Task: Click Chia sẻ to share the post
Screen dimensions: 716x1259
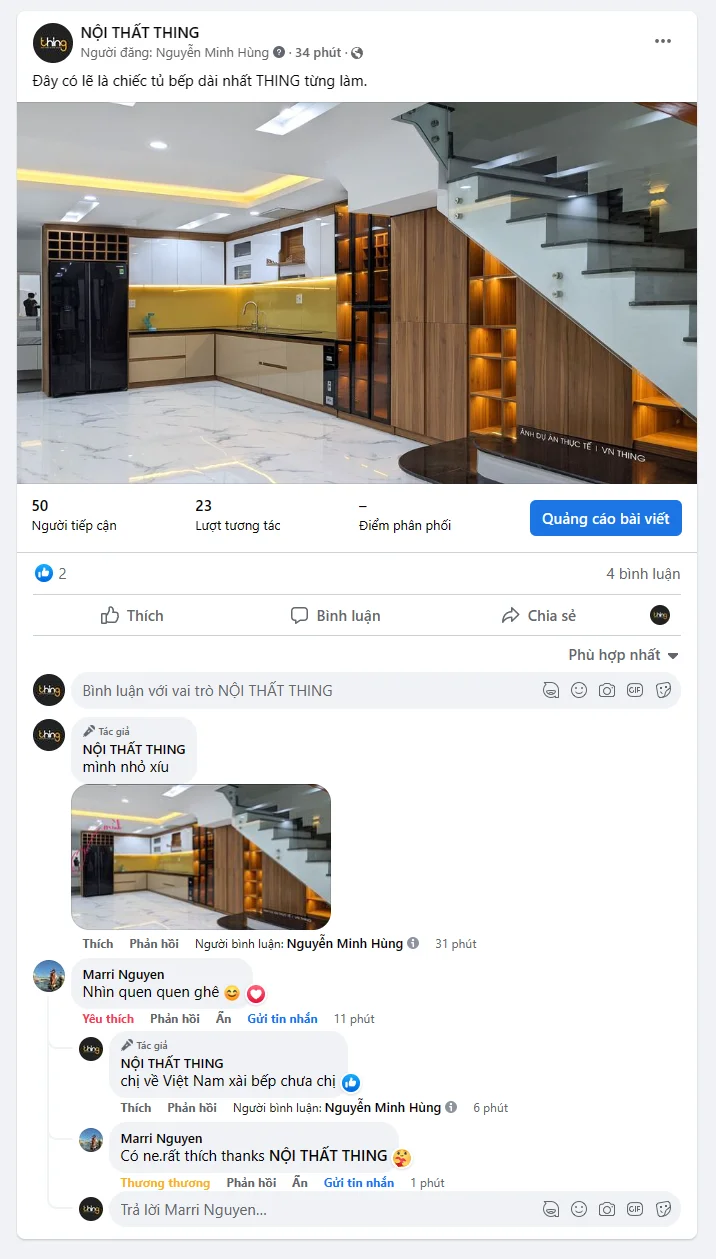Action: 539,615
